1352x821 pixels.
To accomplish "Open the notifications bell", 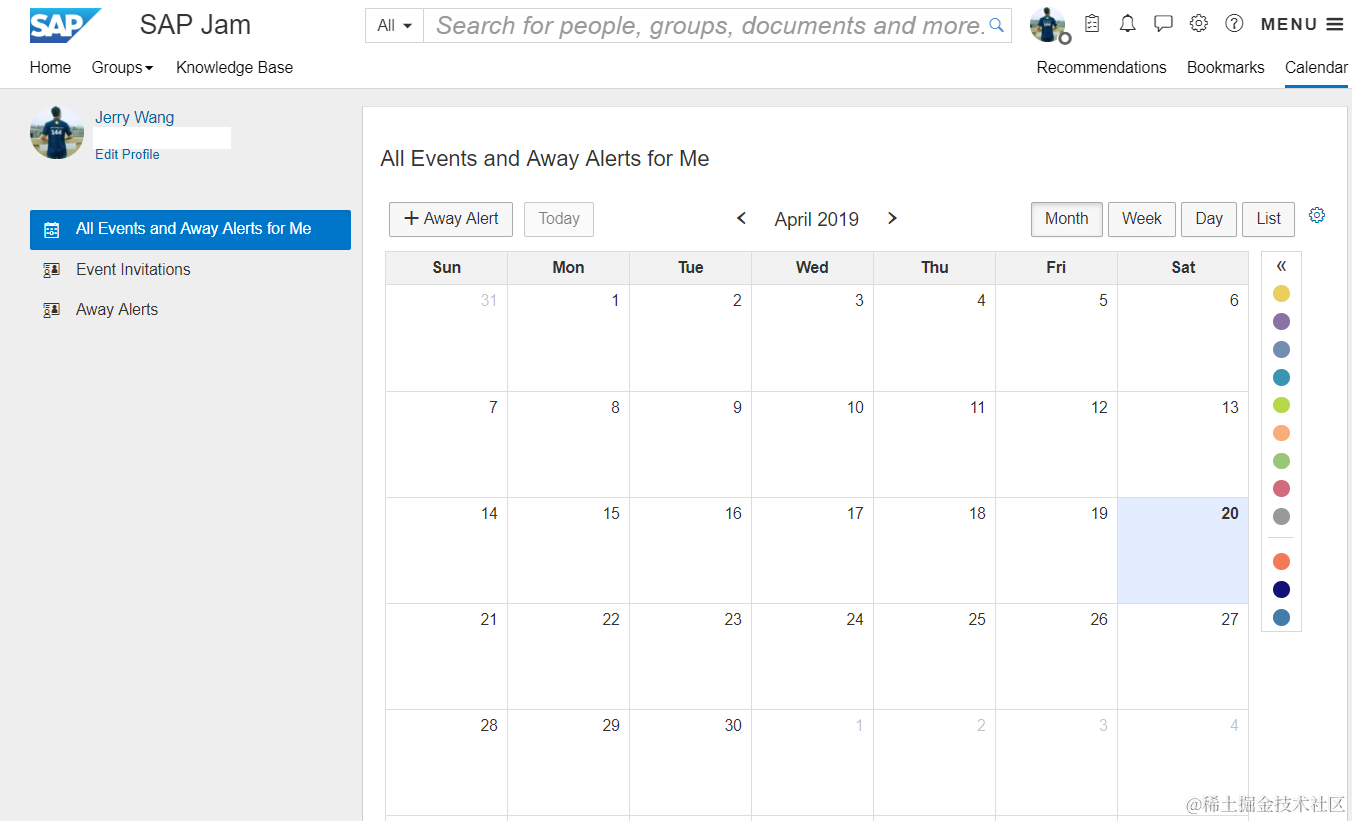I will coord(1127,24).
